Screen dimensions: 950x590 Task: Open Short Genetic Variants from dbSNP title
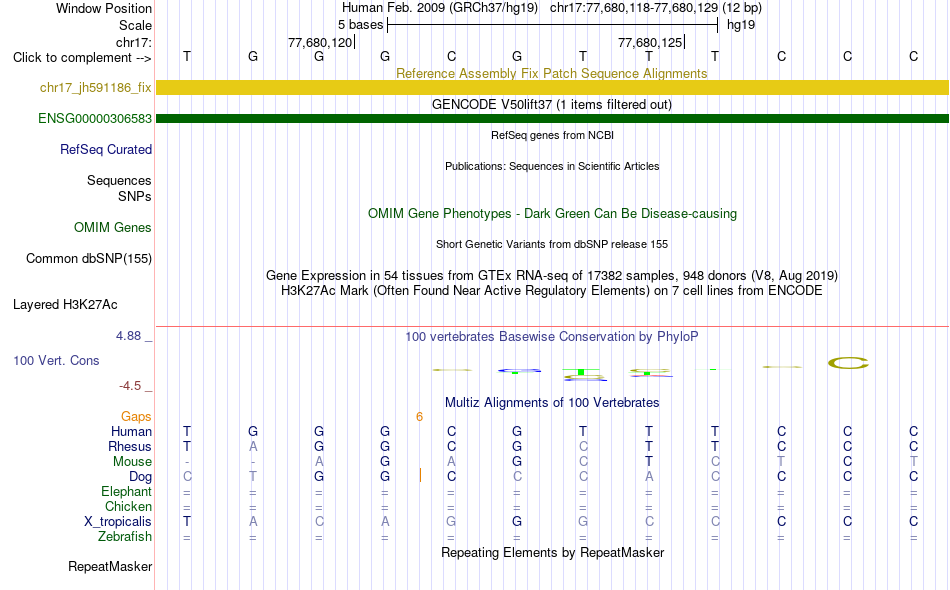[552, 244]
